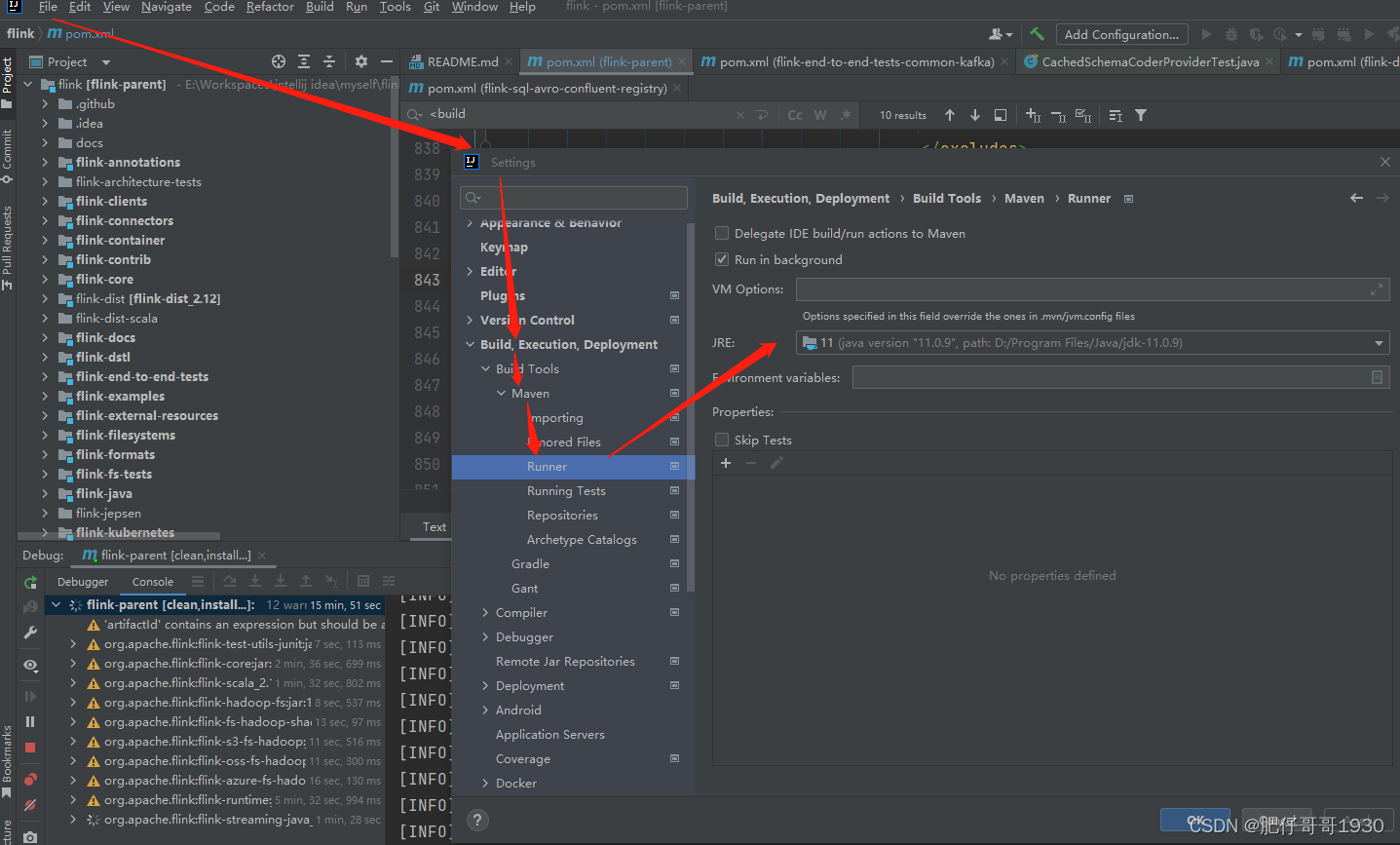Open the Navigate menu
This screenshot has height=845, width=1400.
(x=167, y=7)
